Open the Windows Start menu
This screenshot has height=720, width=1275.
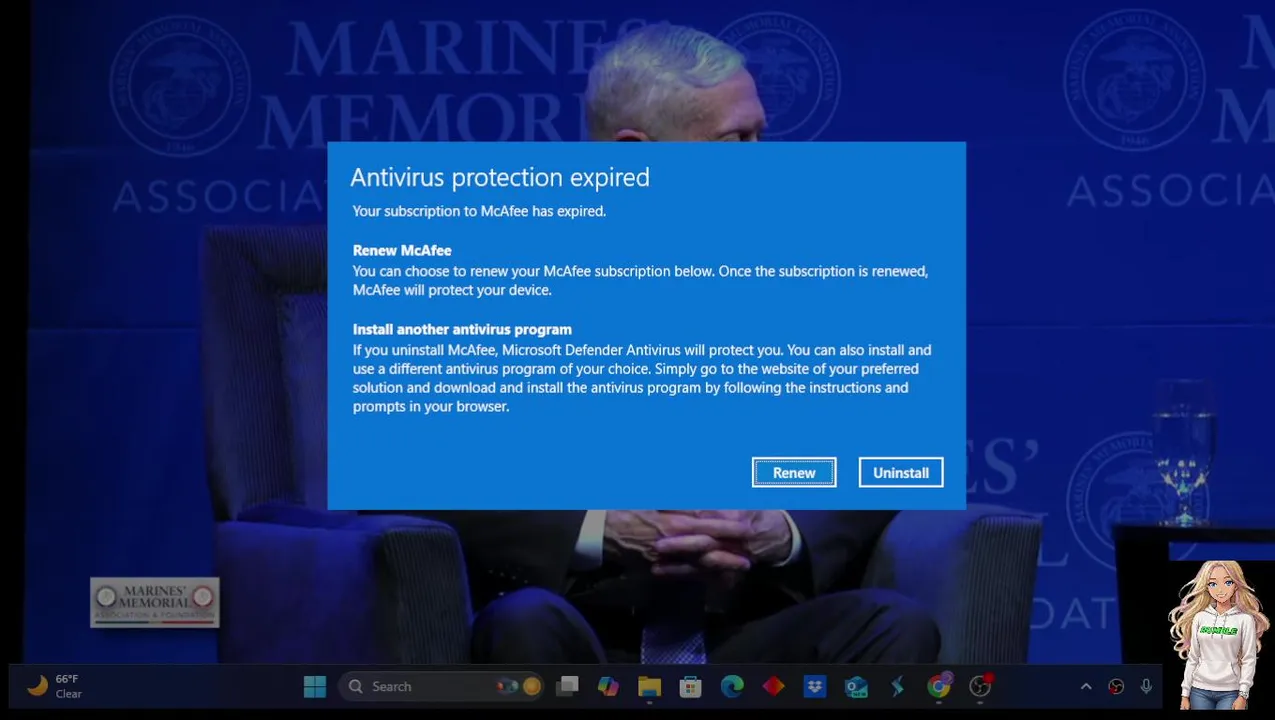coord(315,686)
